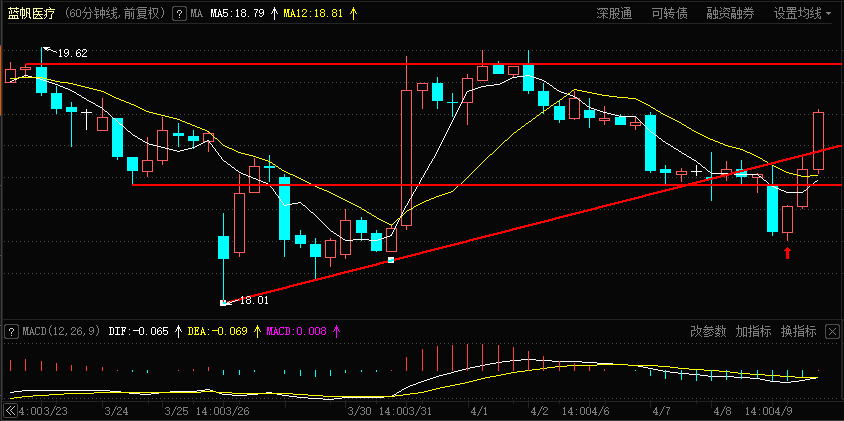Click 改参数 to change MACD parameters

(x=708, y=331)
